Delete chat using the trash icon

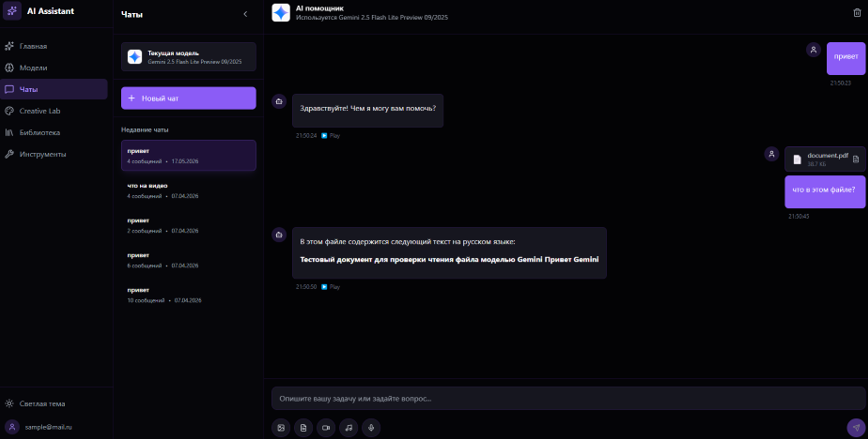coord(857,13)
